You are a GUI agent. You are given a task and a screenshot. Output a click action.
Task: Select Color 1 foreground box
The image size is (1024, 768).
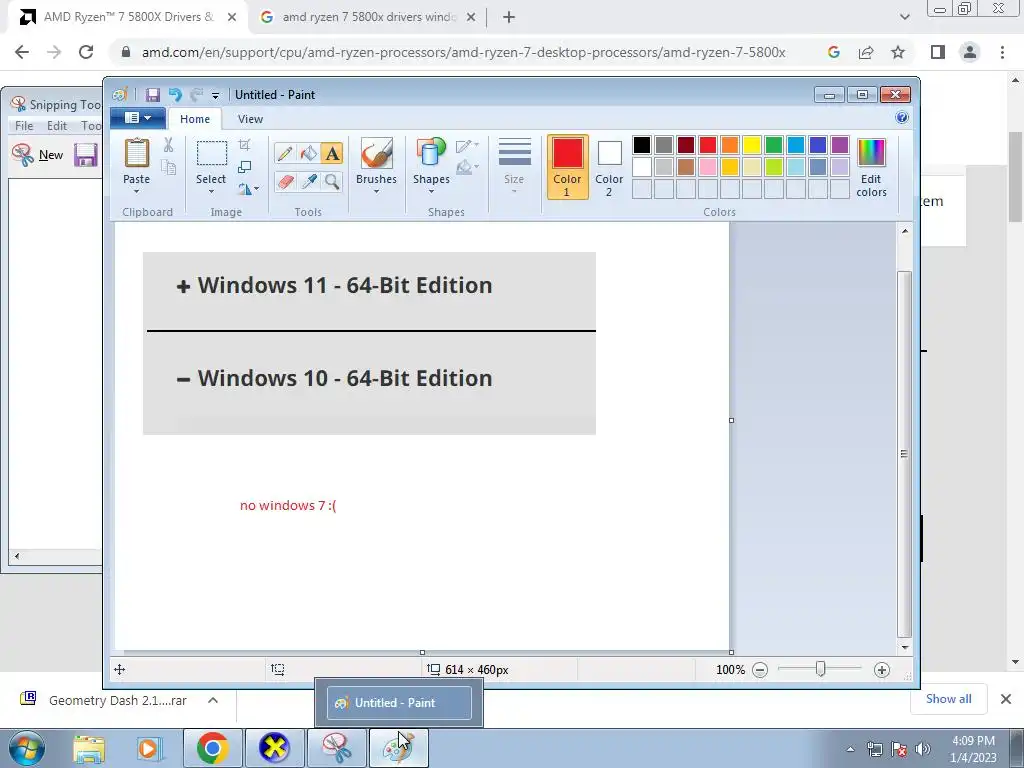pos(567,167)
